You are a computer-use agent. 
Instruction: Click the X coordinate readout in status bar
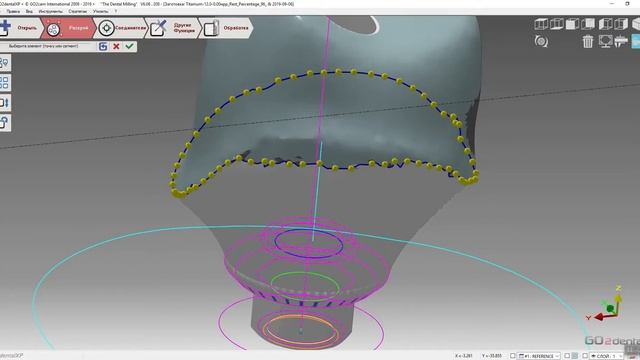pyautogui.click(x=464, y=356)
